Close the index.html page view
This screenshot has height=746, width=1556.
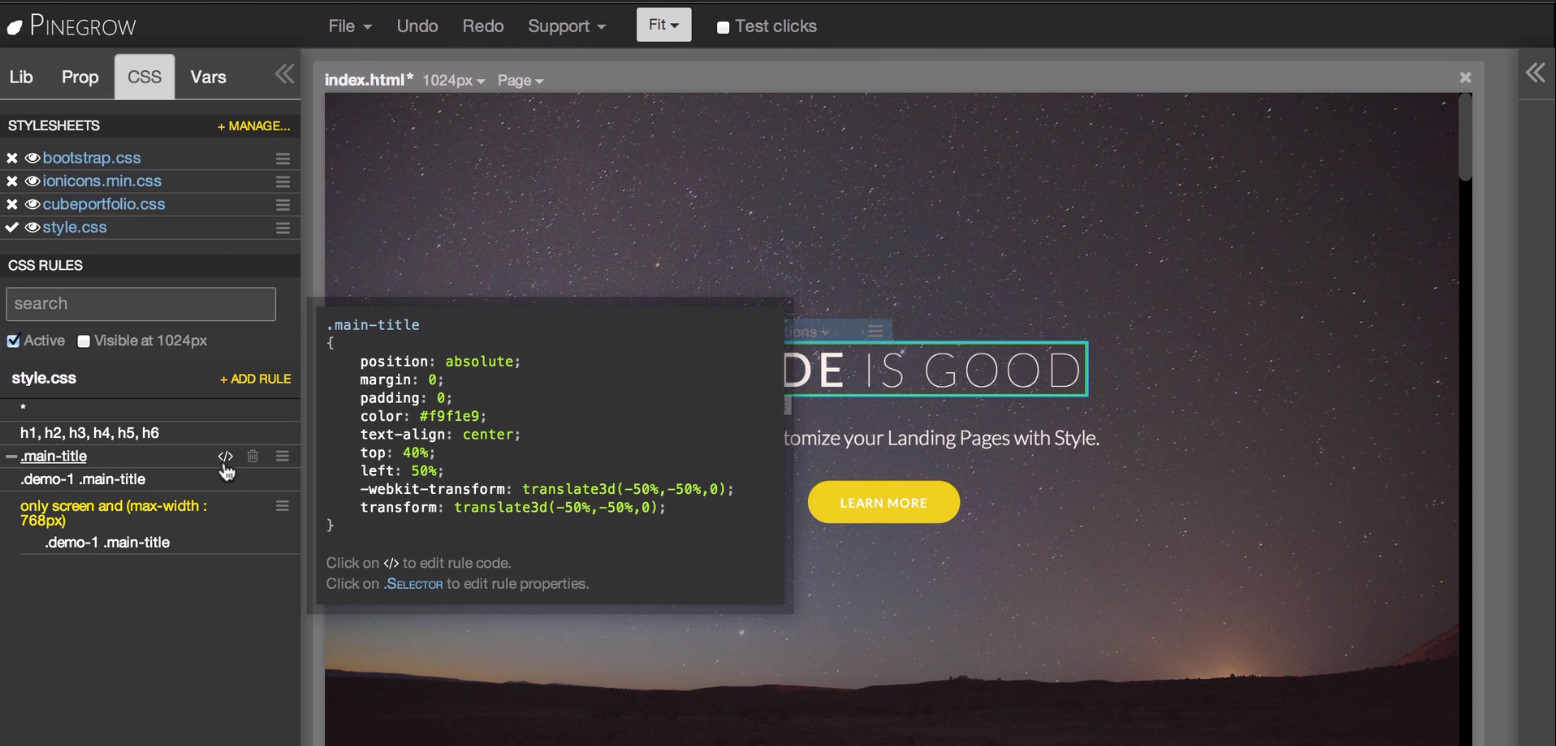[x=1465, y=78]
